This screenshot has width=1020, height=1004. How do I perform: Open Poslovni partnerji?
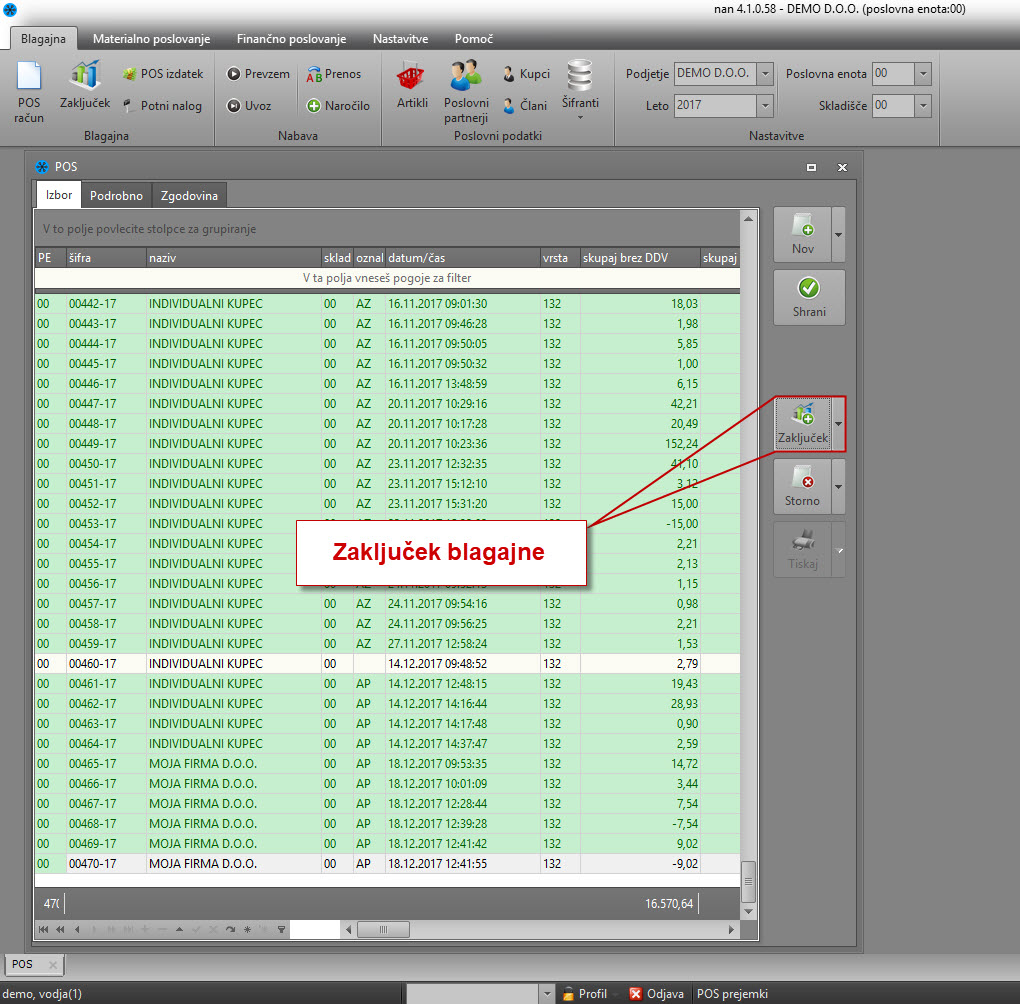pyautogui.click(x=466, y=92)
